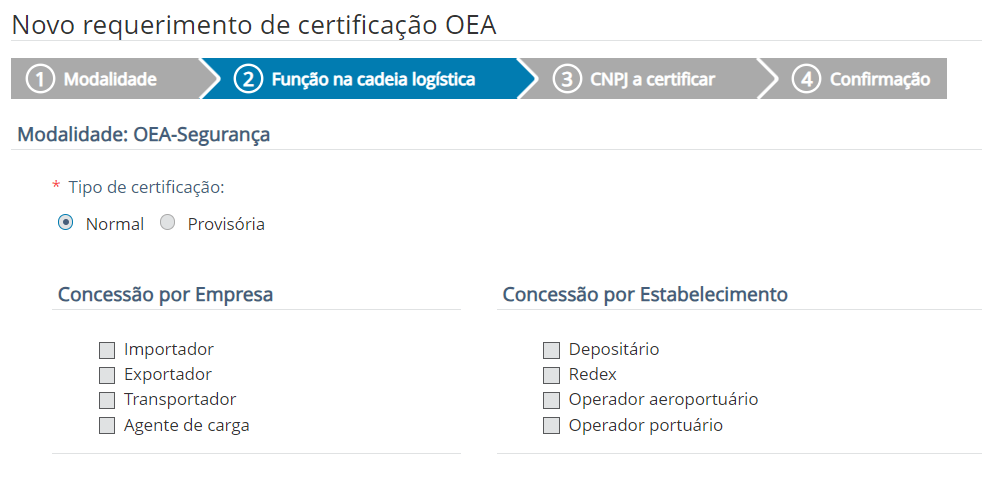Click the step 3 number circle icon
This screenshot has height=478, width=982.
pyautogui.click(x=567, y=80)
